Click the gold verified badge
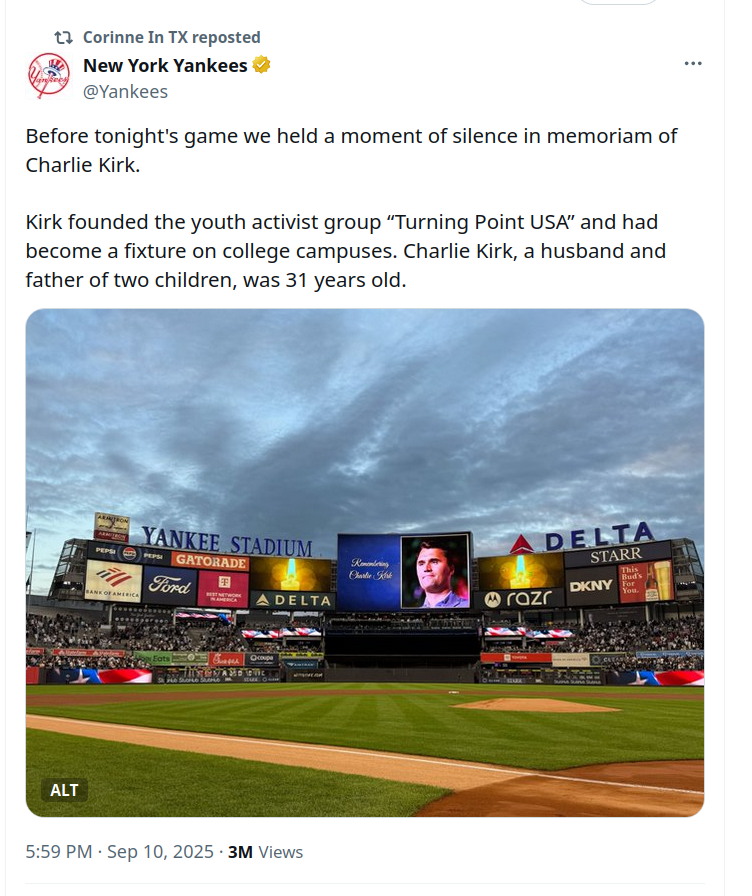 (x=261, y=65)
